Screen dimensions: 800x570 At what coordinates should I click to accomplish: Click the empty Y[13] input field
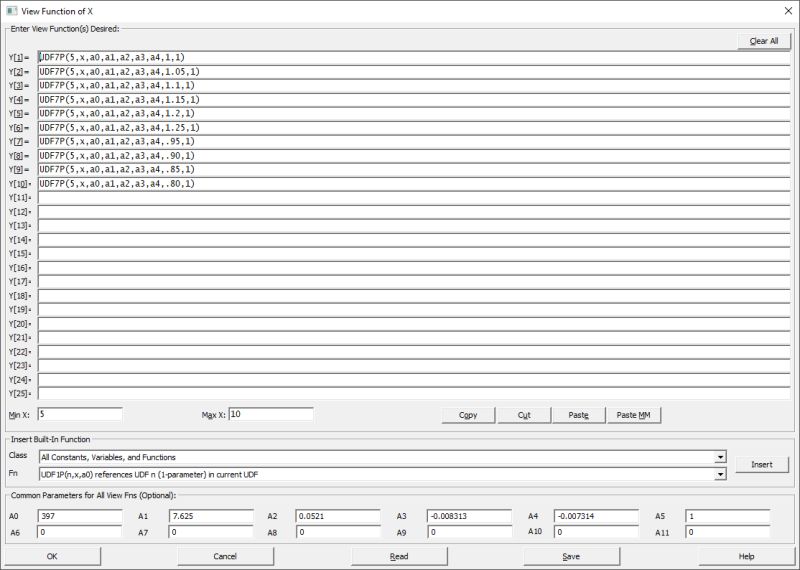point(414,226)
